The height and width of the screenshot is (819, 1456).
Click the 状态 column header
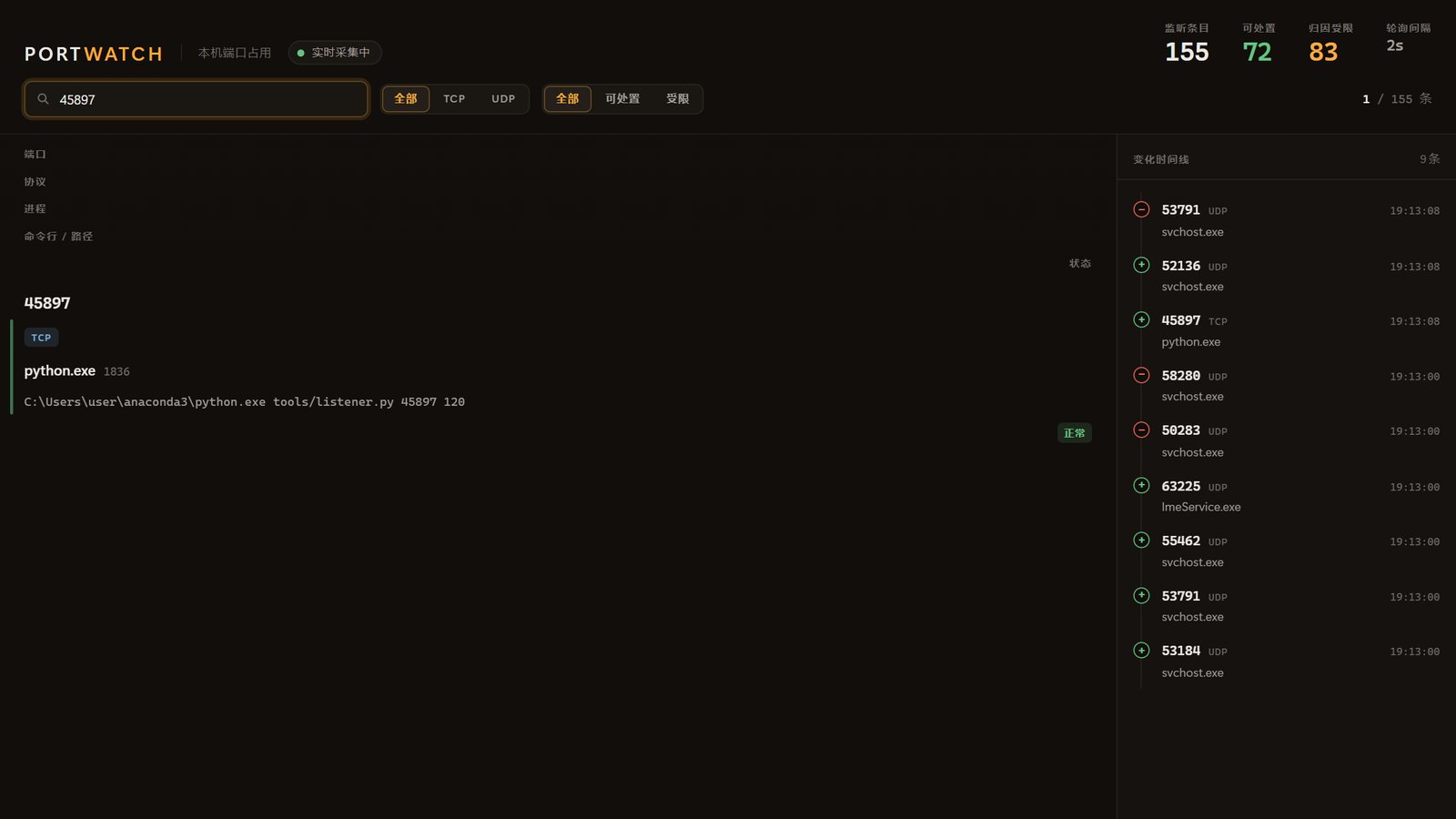click(x=1080, y=264)
